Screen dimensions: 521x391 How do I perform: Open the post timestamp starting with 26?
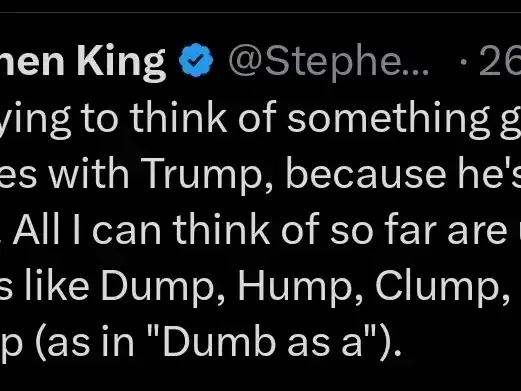(x=500, y=61)
